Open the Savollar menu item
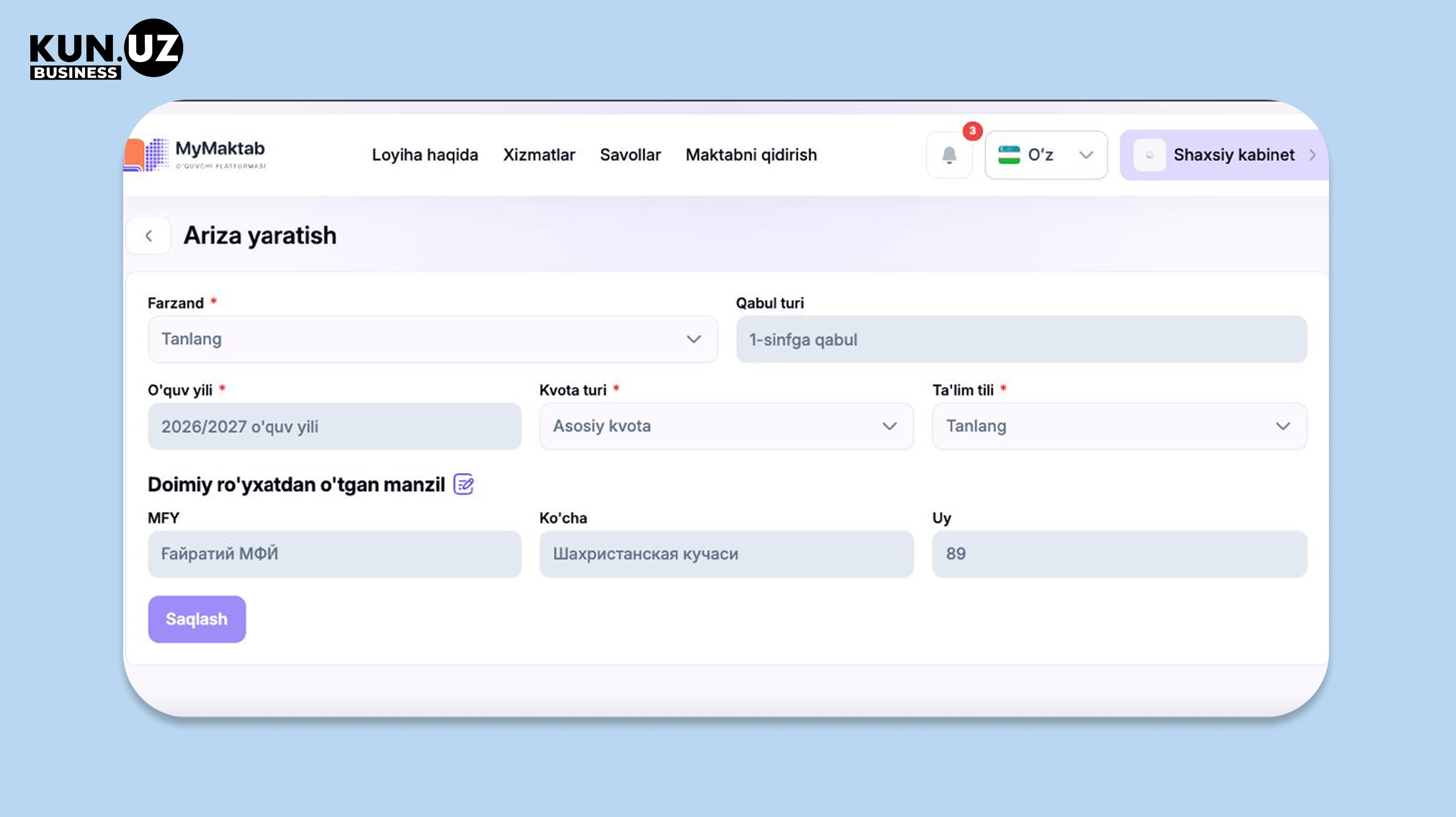 click(630, 155)
